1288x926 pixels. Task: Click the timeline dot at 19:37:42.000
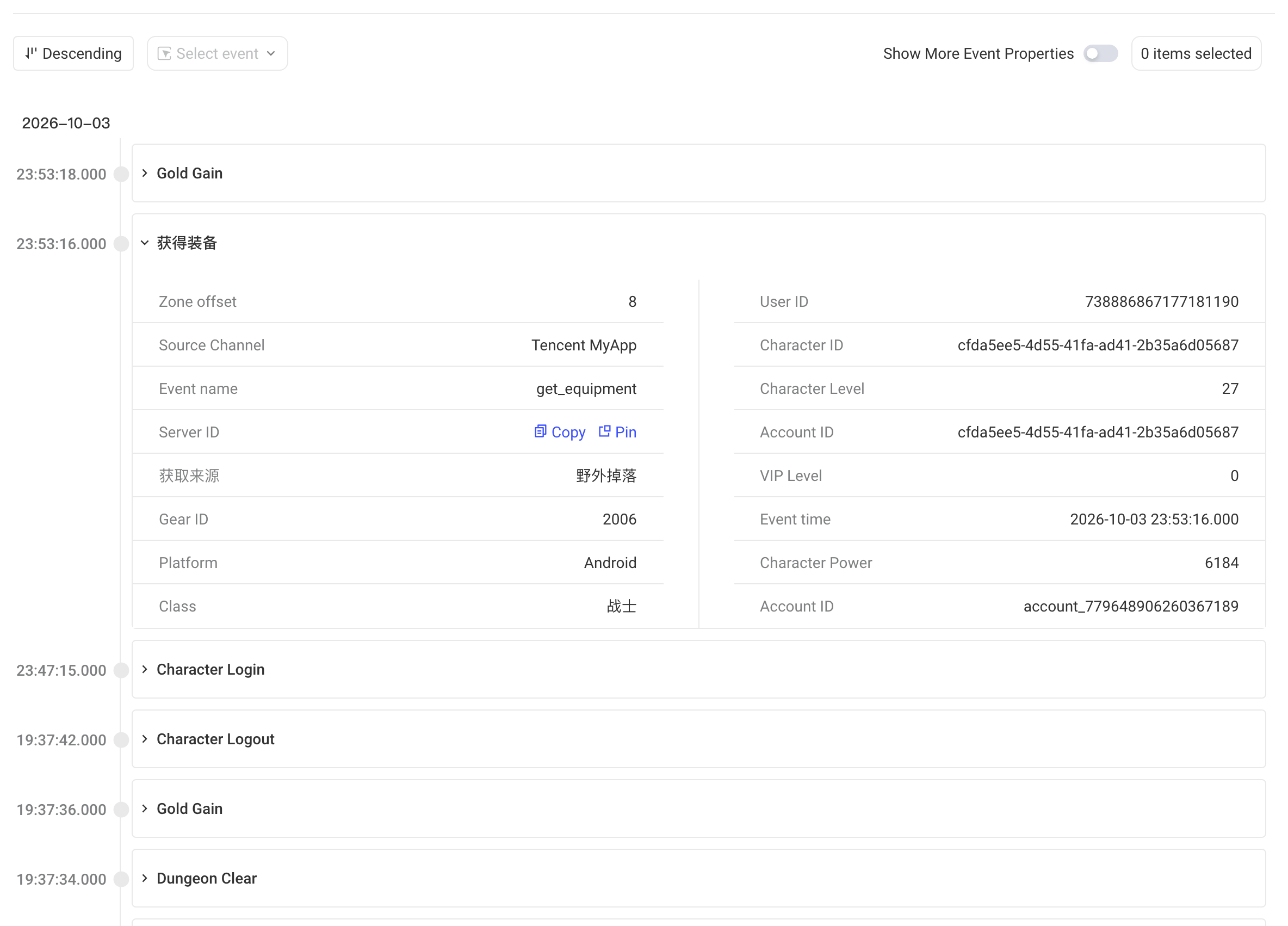click(121, 740)
